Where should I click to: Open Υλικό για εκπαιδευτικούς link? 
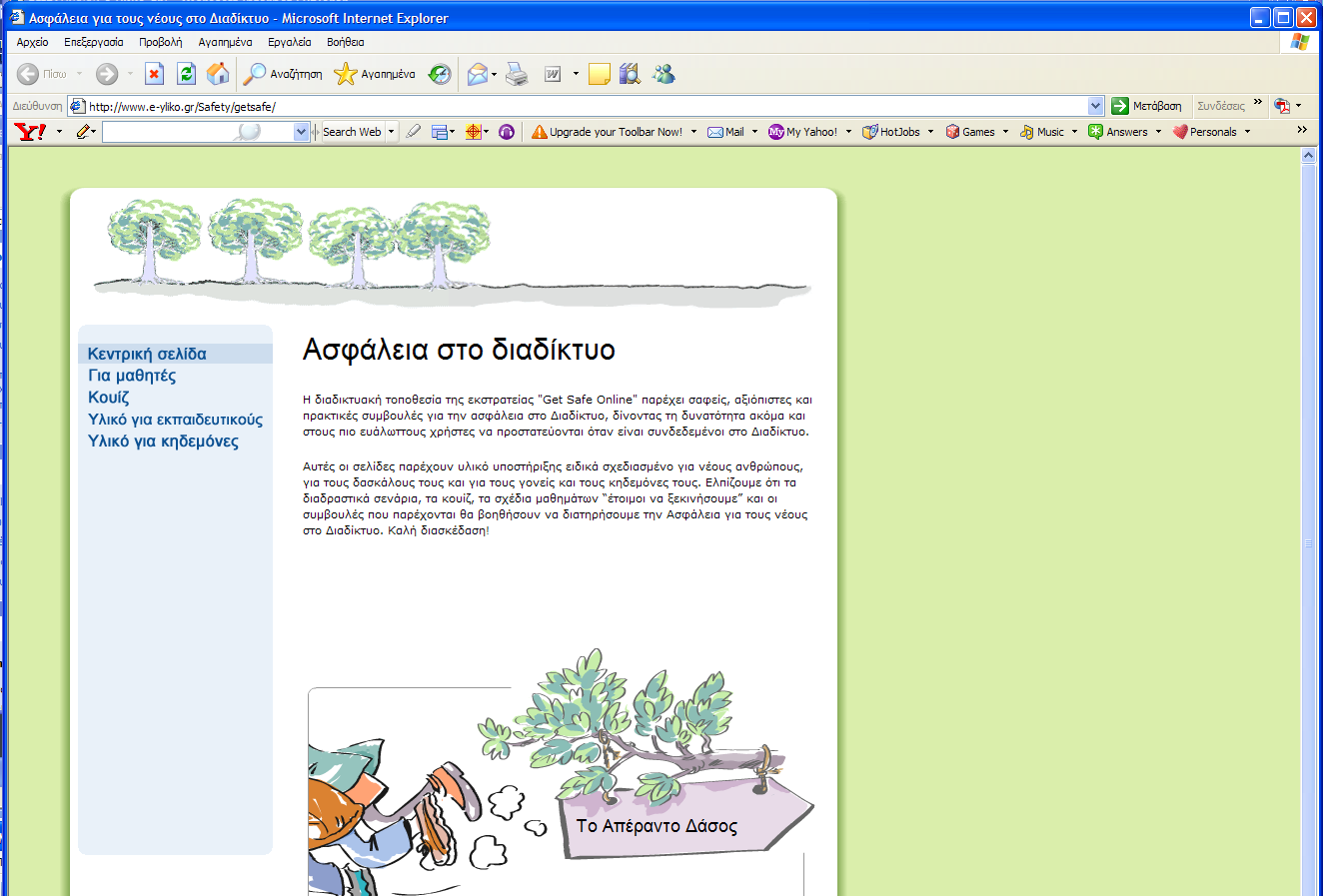175,420
